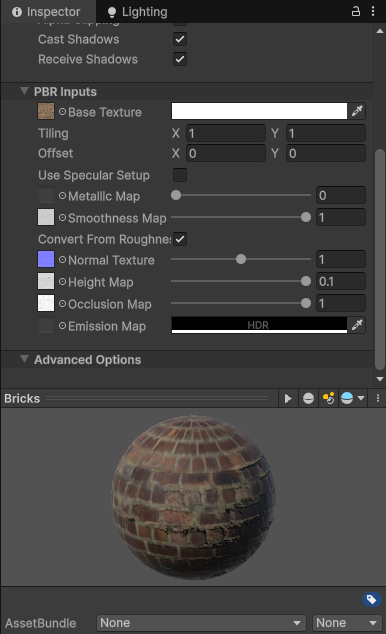This screenshot has height=634, width=386.
Task: Select the Base Texture thumbnail slot
Action: click(46, 111)
